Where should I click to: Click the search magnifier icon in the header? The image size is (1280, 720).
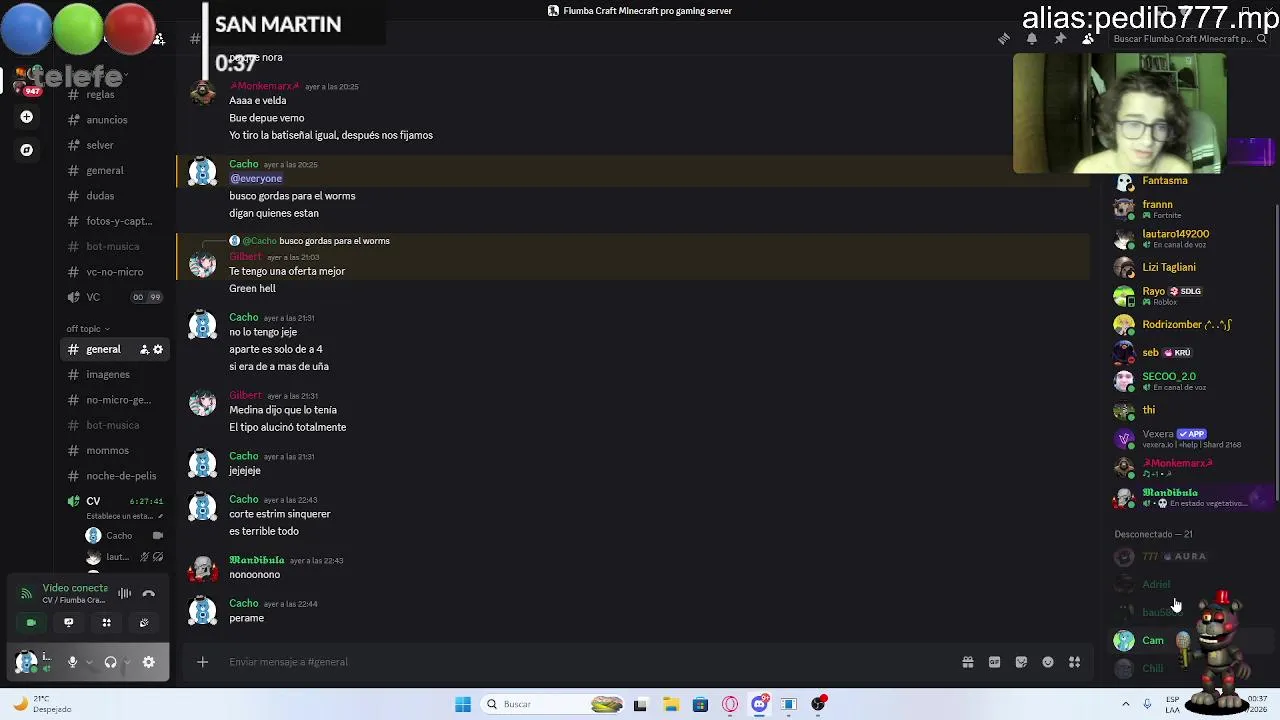pos(1262,39)
